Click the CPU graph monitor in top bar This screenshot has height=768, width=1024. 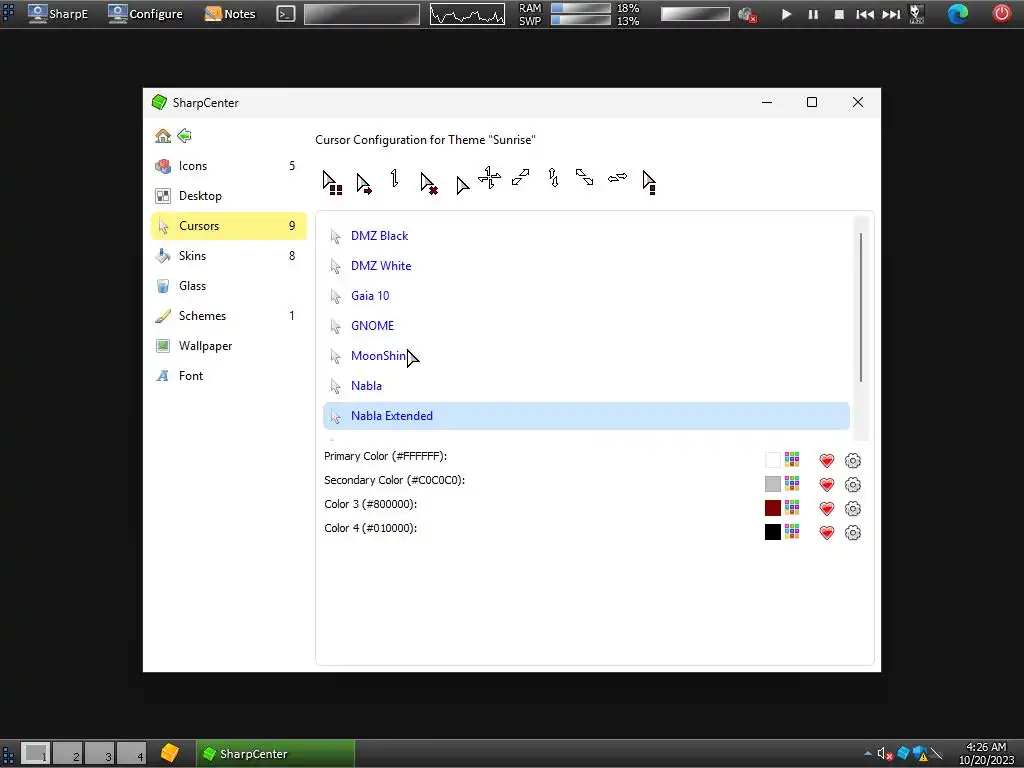click(467, 14)
